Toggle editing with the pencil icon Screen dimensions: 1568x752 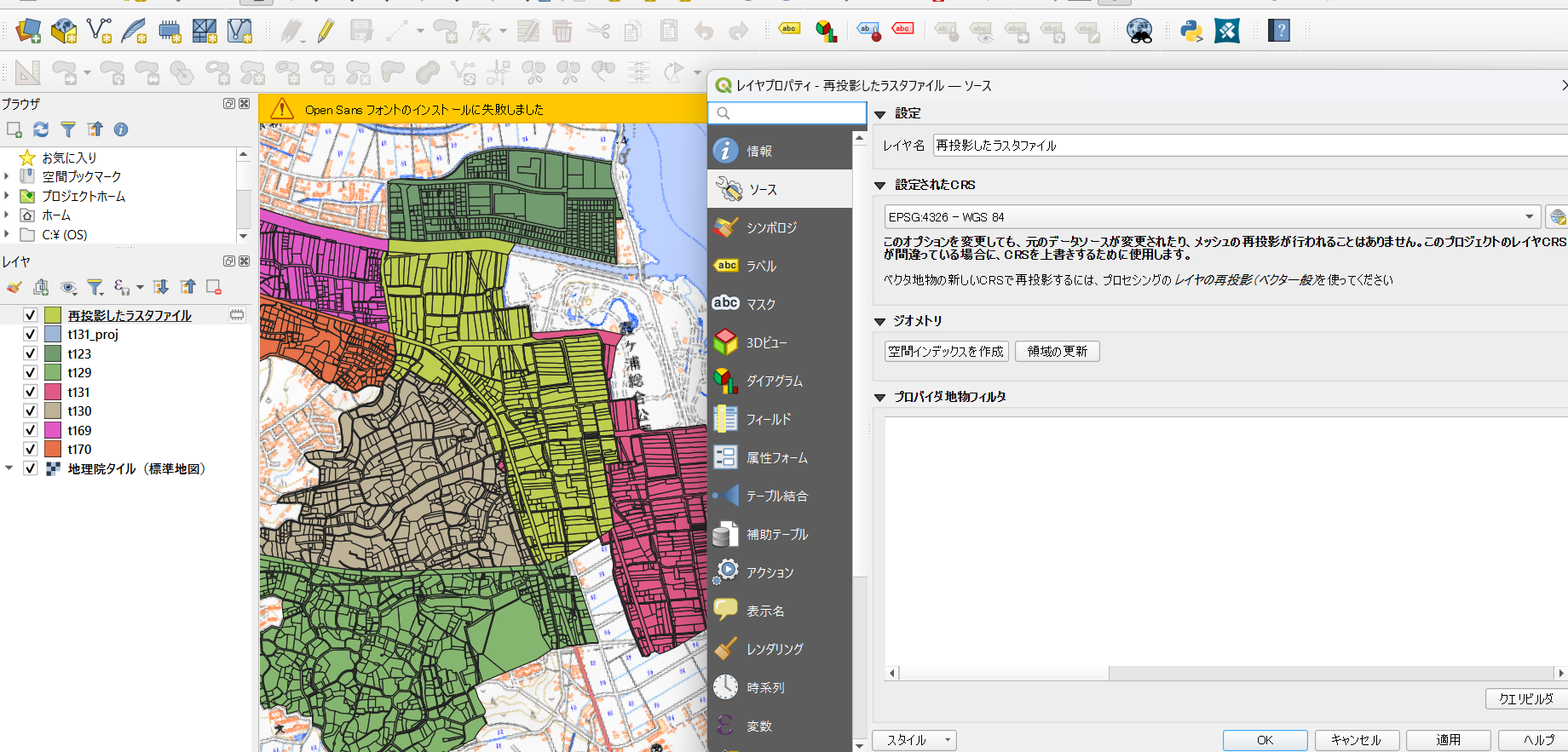point(326,32)
